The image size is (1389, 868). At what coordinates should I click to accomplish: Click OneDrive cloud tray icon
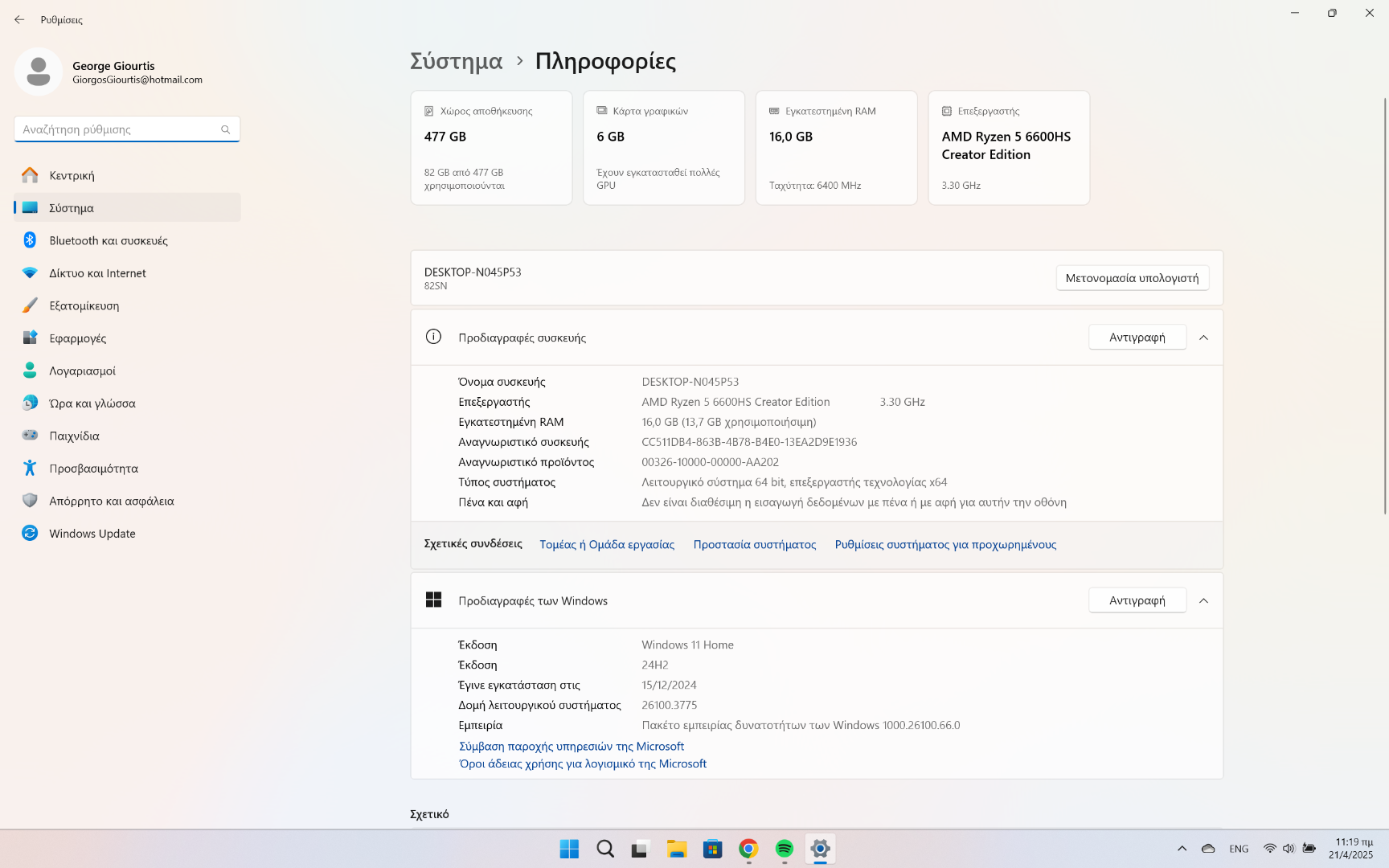coord(1208,849)
